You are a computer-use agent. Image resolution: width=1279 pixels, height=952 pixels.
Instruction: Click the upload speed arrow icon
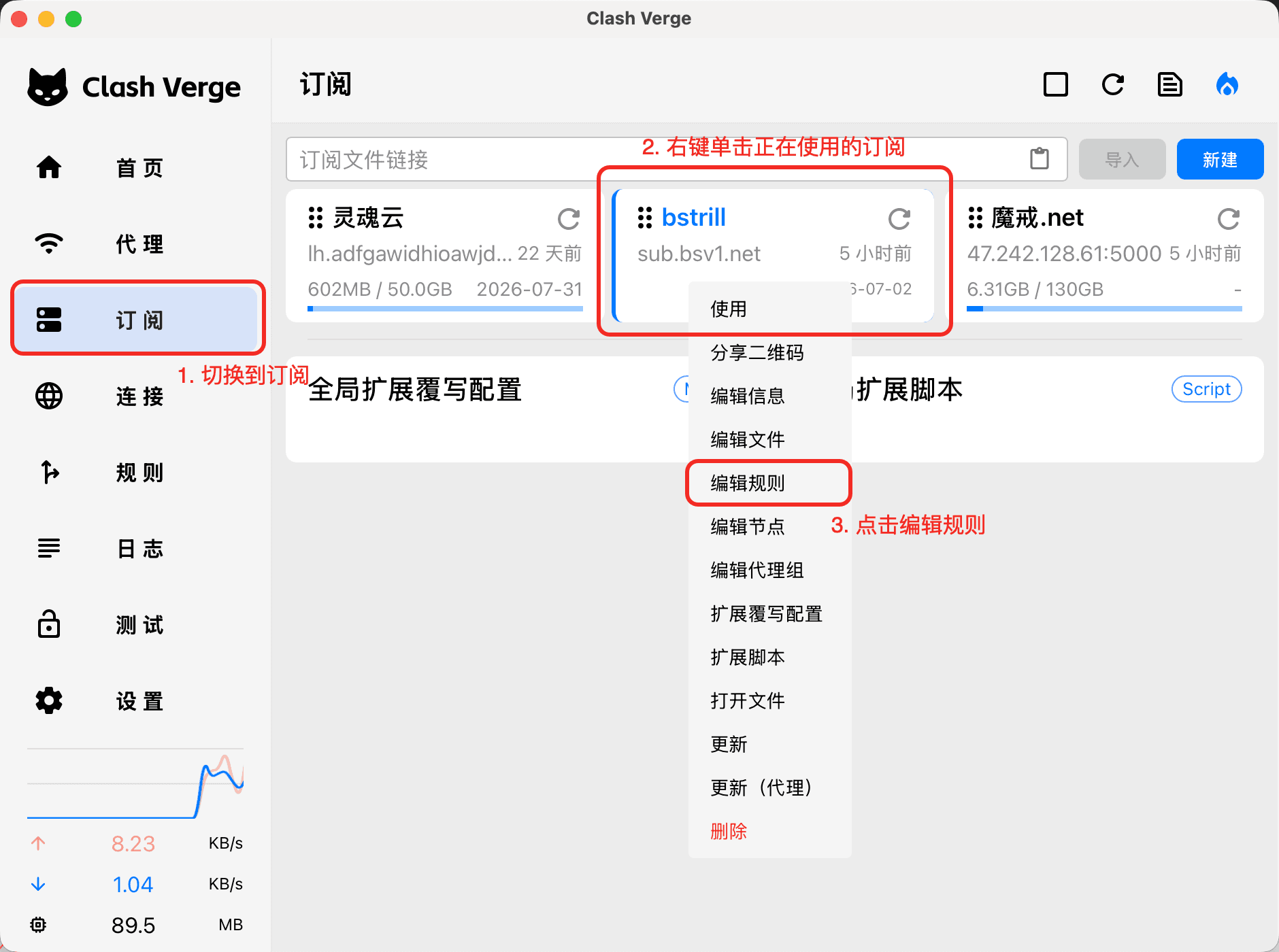pyautogui.click(x=38, y=843)
